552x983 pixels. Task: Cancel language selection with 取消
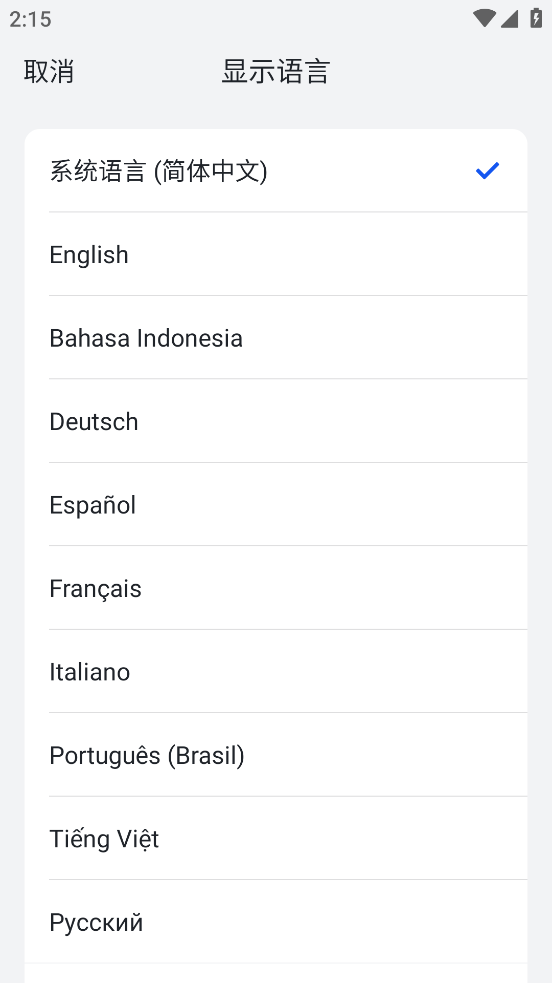coord(49,71)
